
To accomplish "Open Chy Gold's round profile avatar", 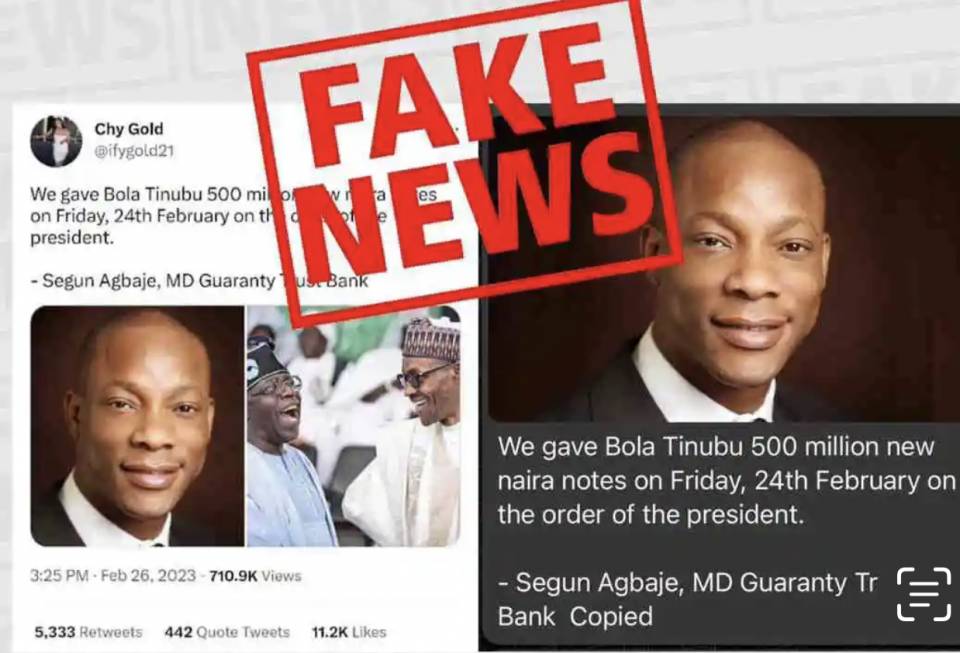I will pos(56,141).
